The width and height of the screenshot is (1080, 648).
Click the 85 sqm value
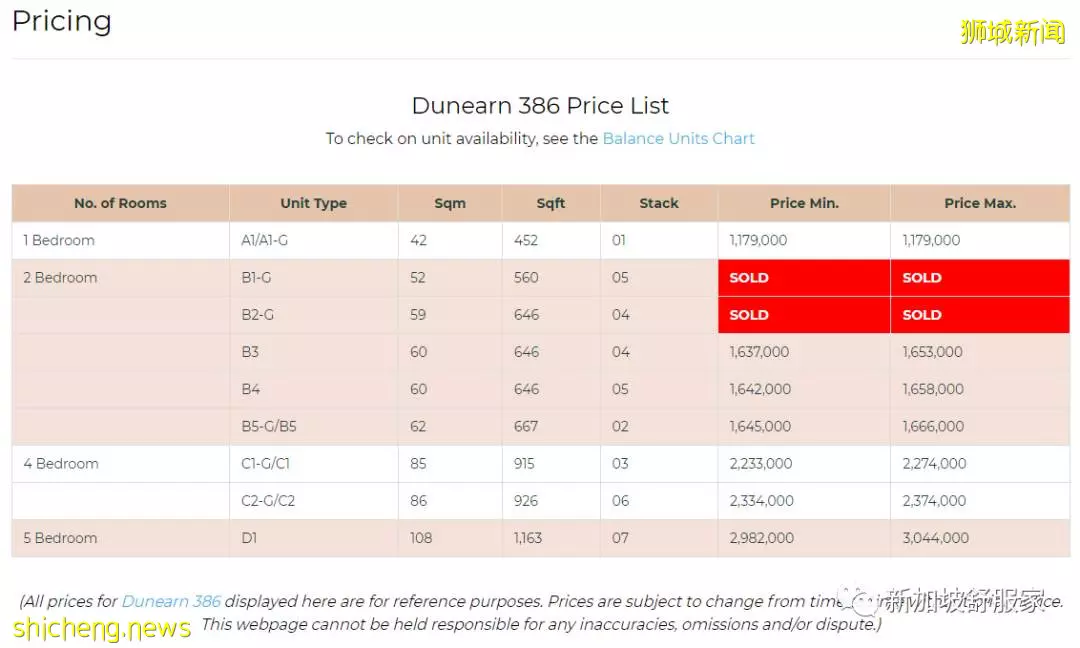(x=418, y=463)
